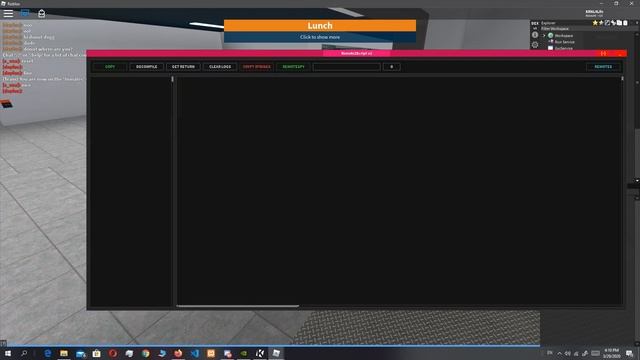Open Windows Start menu

click(x=8, y=353)
